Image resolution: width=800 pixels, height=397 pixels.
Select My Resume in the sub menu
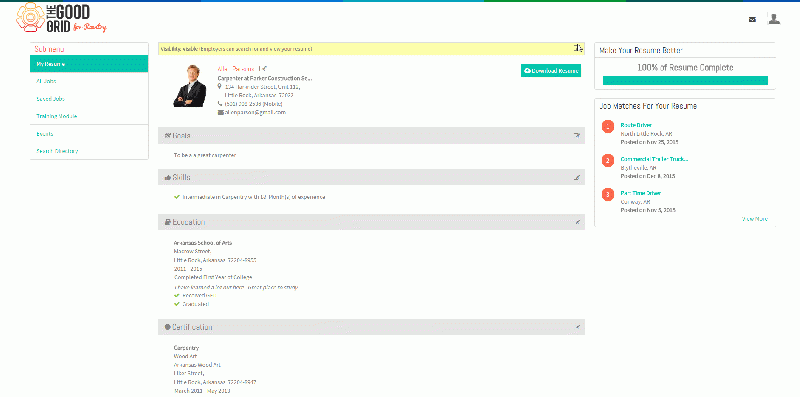[89, 64]
